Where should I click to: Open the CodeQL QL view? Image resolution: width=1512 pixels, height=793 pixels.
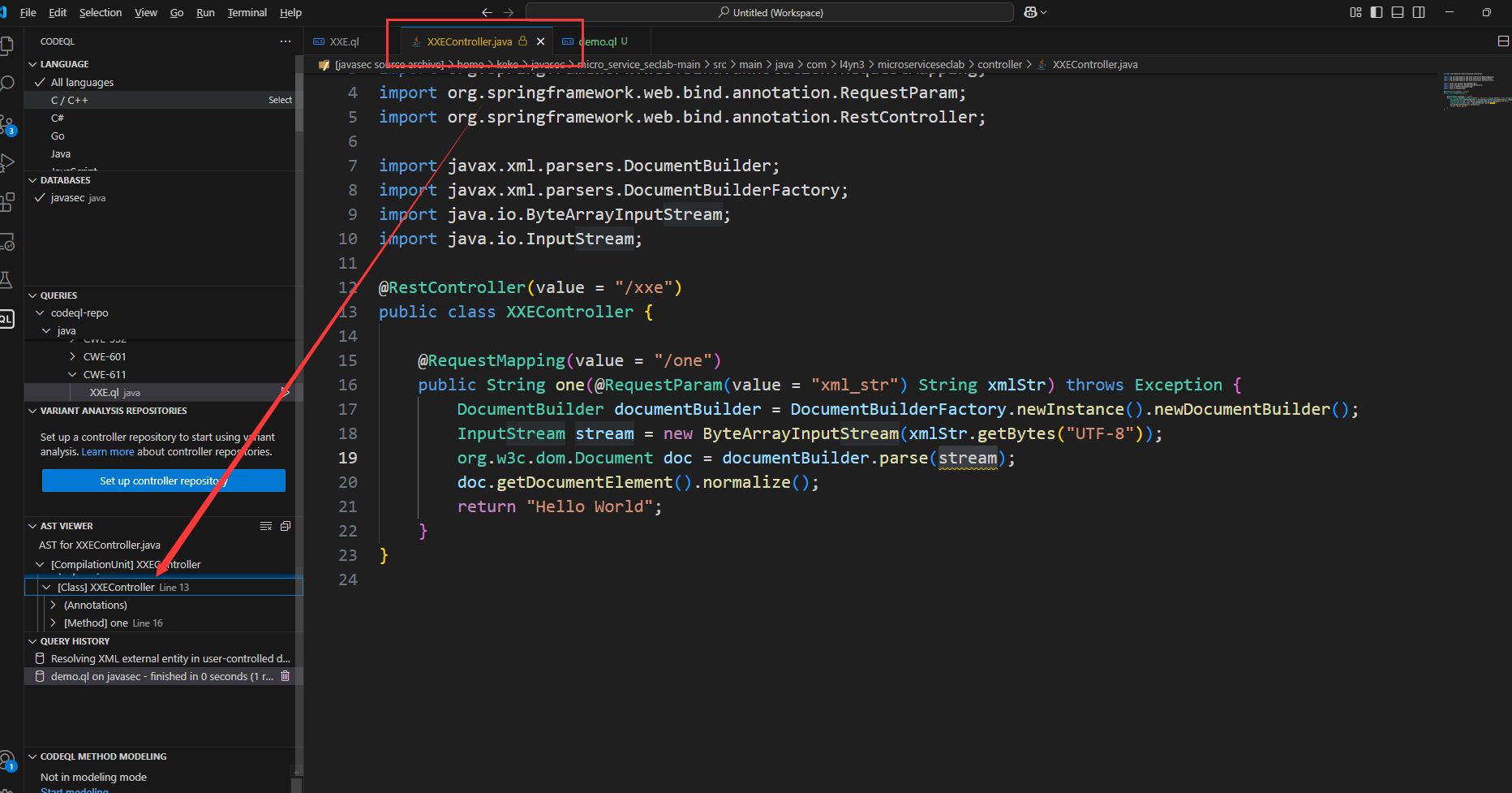pyautogui.click(x=6, y=319)
